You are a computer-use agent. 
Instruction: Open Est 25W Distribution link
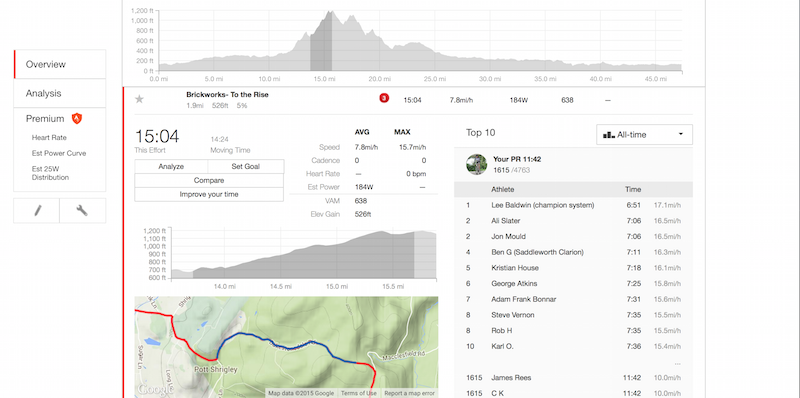pyautogui.click(x=50, y=173)
